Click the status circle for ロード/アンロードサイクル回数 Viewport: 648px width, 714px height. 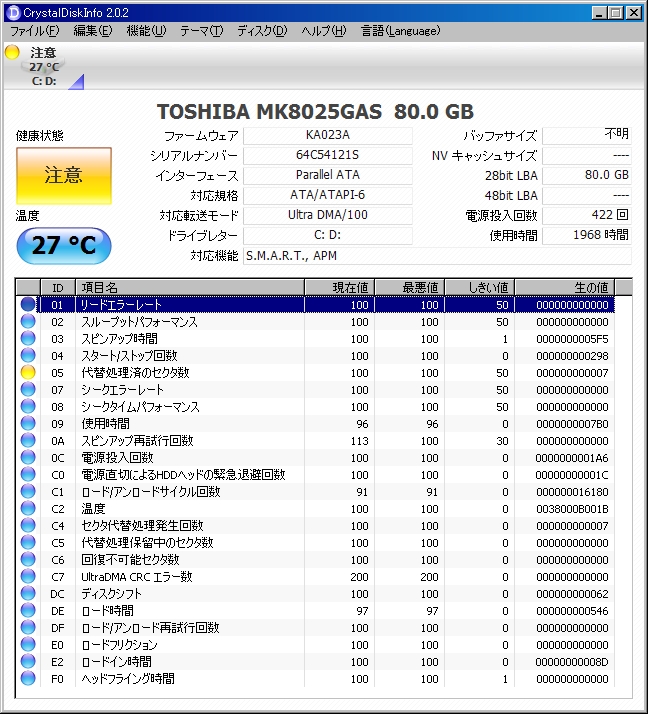tap(28, 491)
